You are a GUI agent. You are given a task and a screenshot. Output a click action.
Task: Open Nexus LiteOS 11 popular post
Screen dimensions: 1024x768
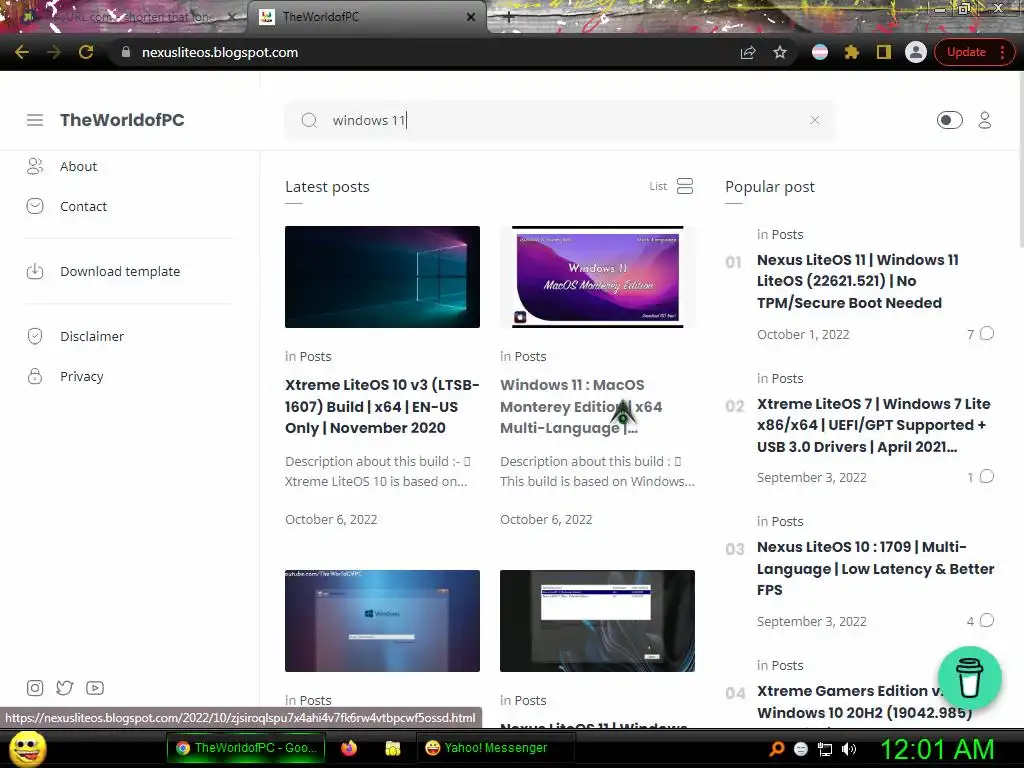[x=857, y=281]
